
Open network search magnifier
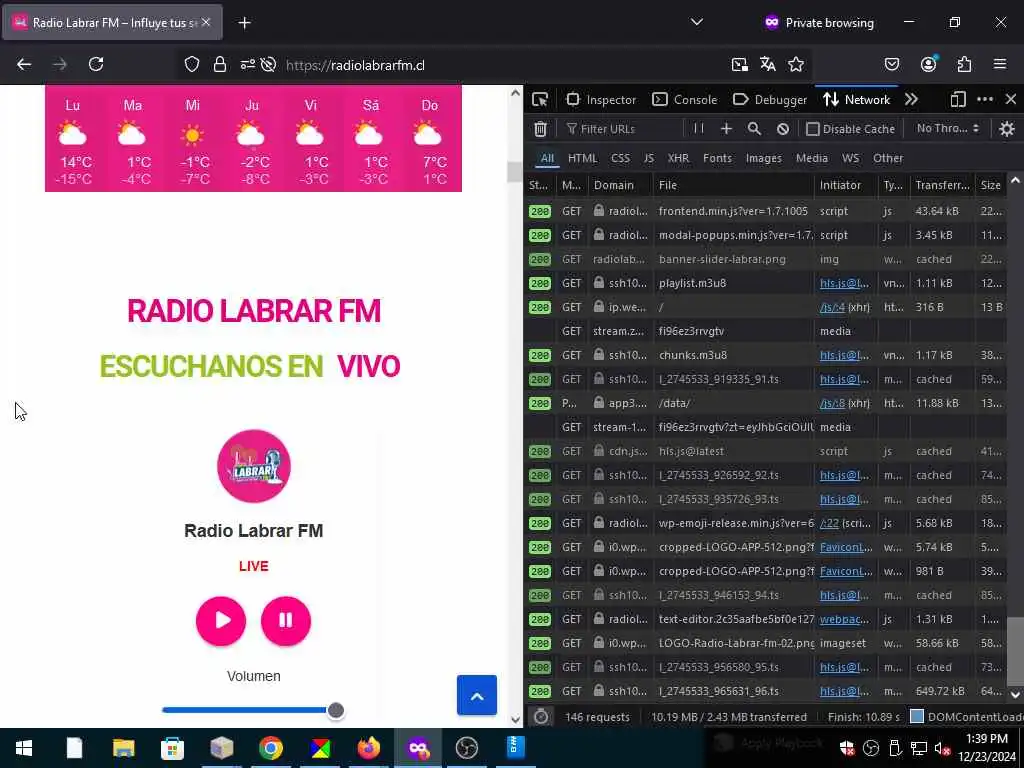point(754,129)
